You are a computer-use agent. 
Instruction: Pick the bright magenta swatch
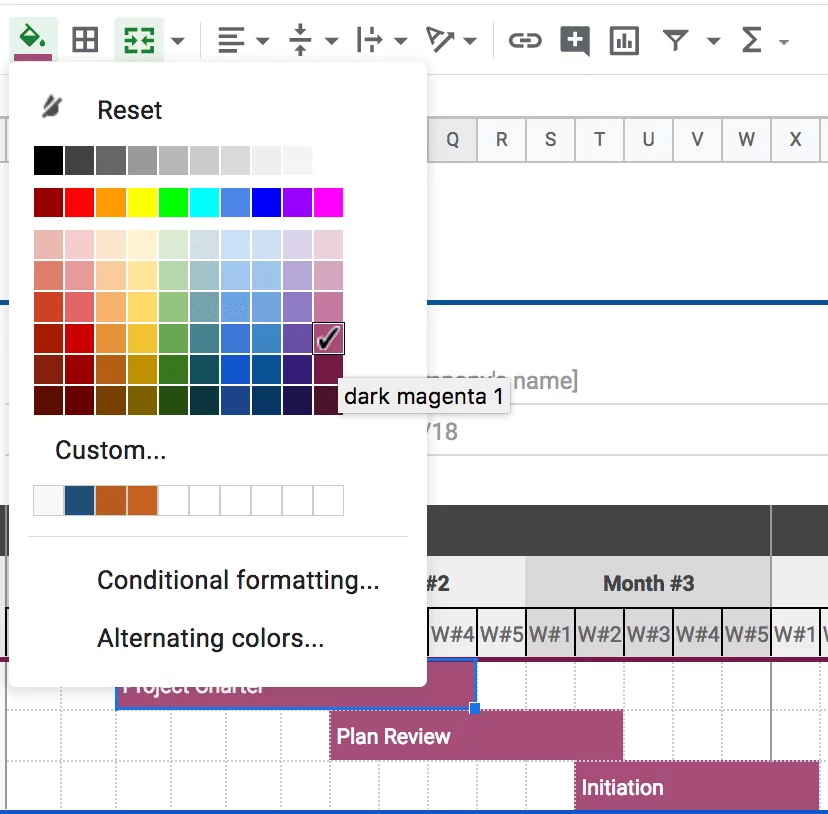point(328,202)
